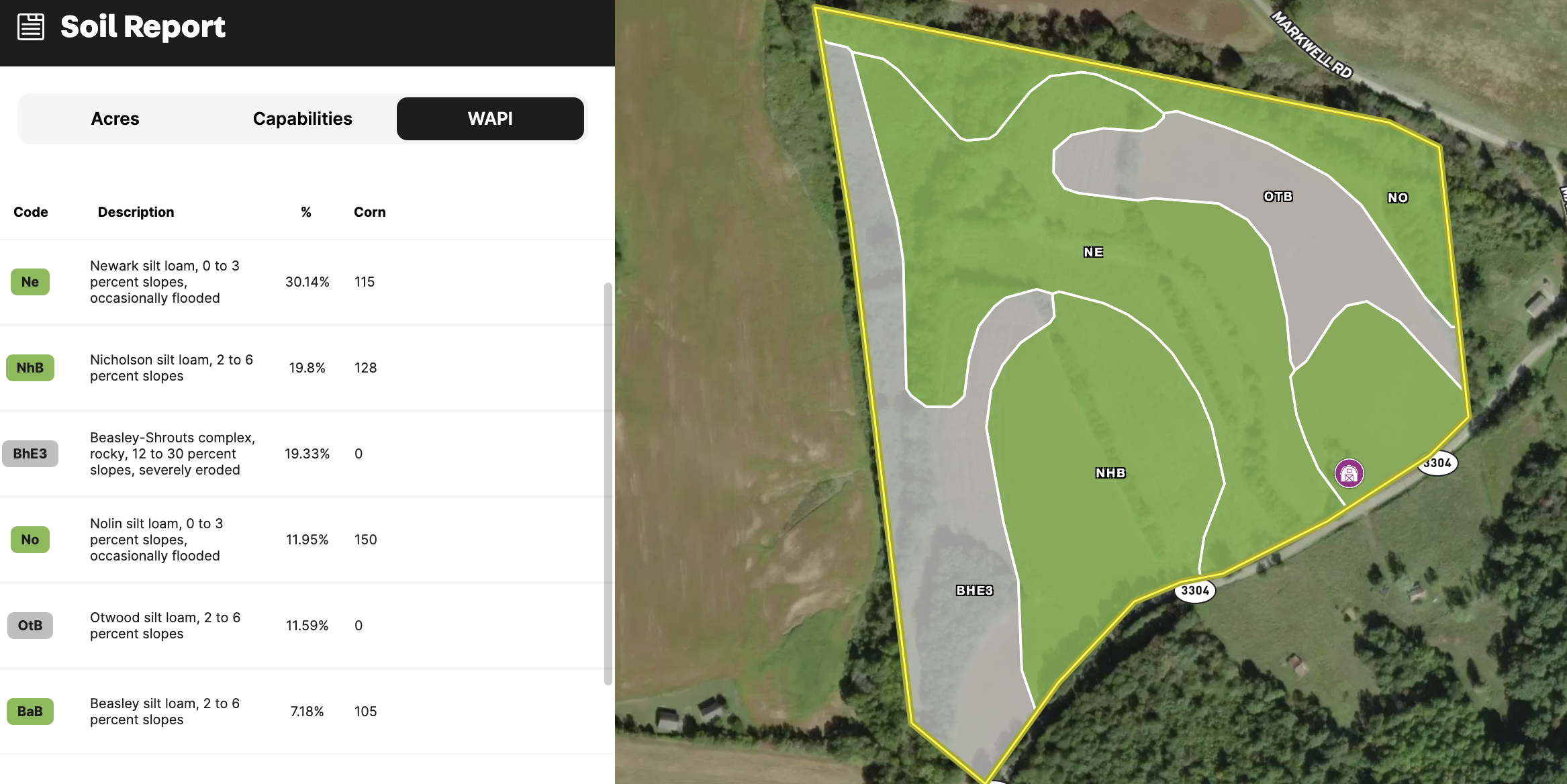
Task: Click the Ne soil code badge
Action: coord(30,282)
